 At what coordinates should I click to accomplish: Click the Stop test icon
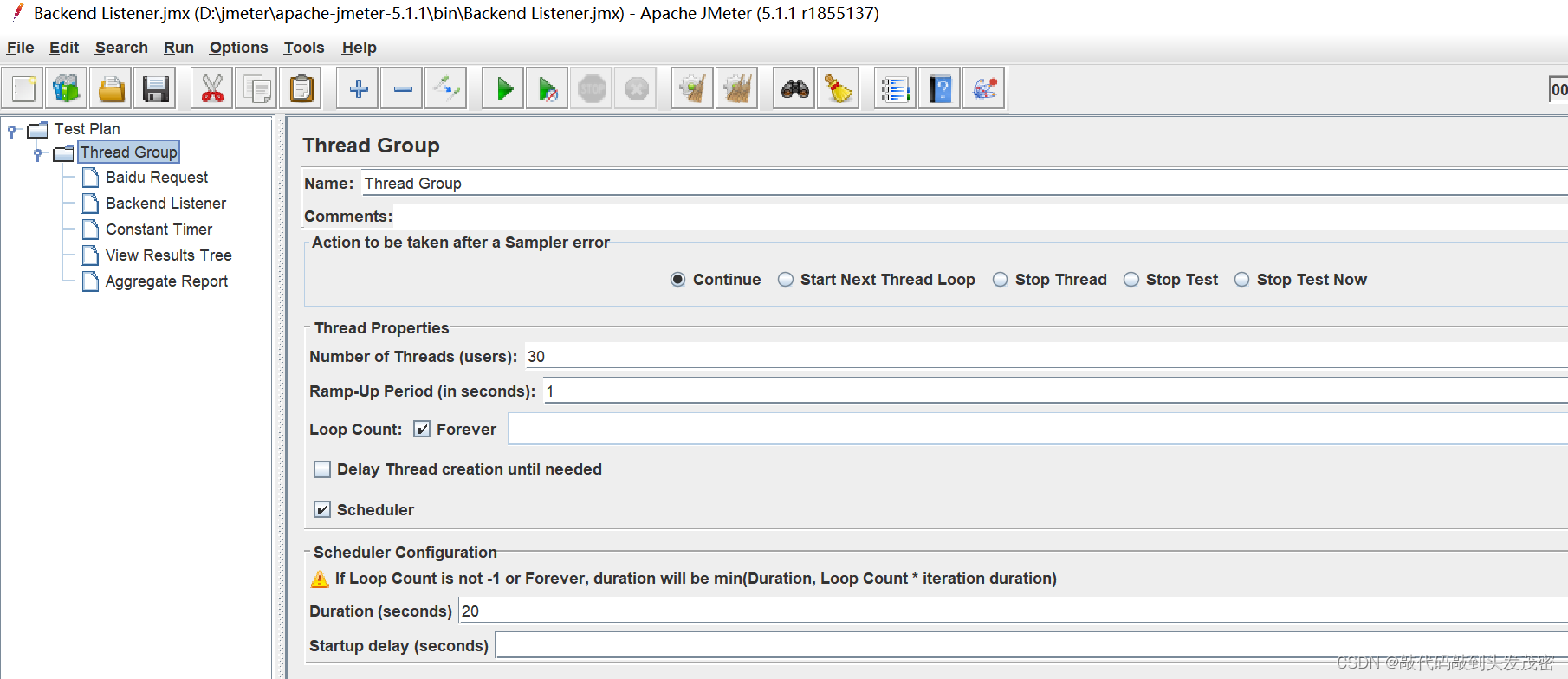[x=593, y=88]
